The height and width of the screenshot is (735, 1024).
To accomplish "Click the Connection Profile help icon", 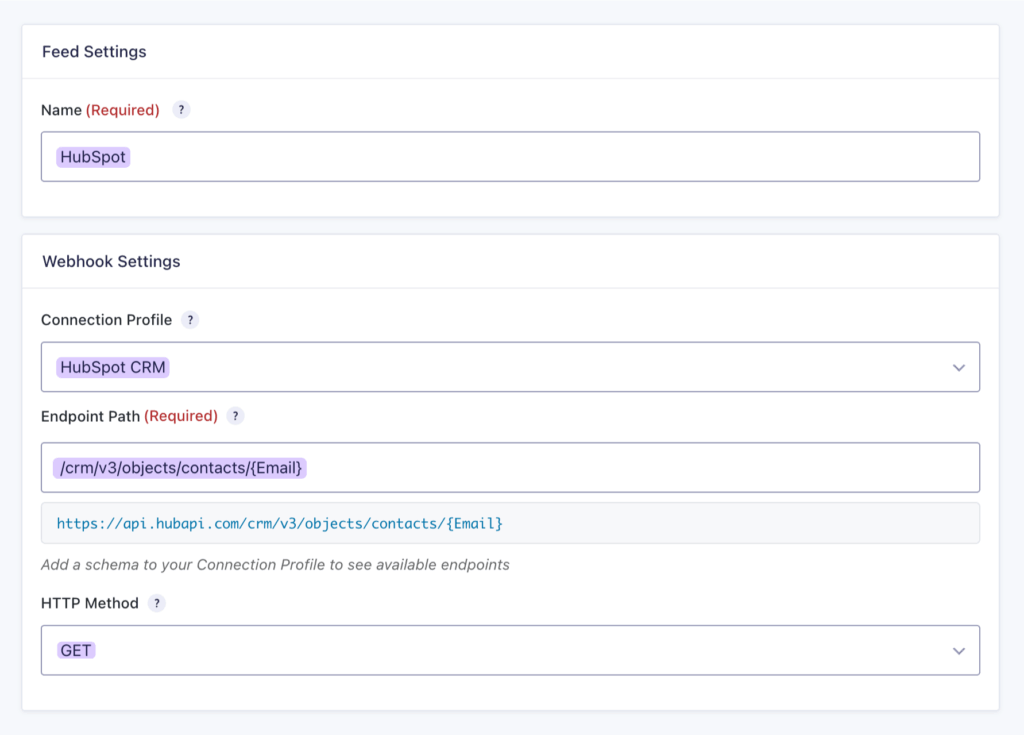I will [190, 320].
